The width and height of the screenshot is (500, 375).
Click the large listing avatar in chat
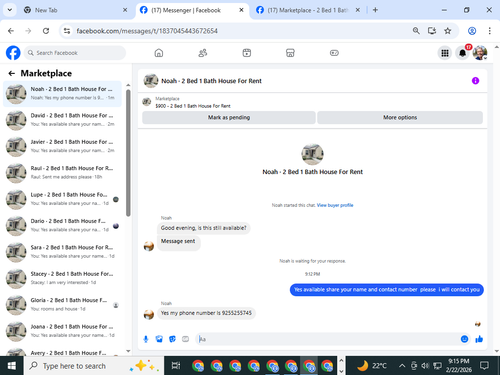point(312,154)
